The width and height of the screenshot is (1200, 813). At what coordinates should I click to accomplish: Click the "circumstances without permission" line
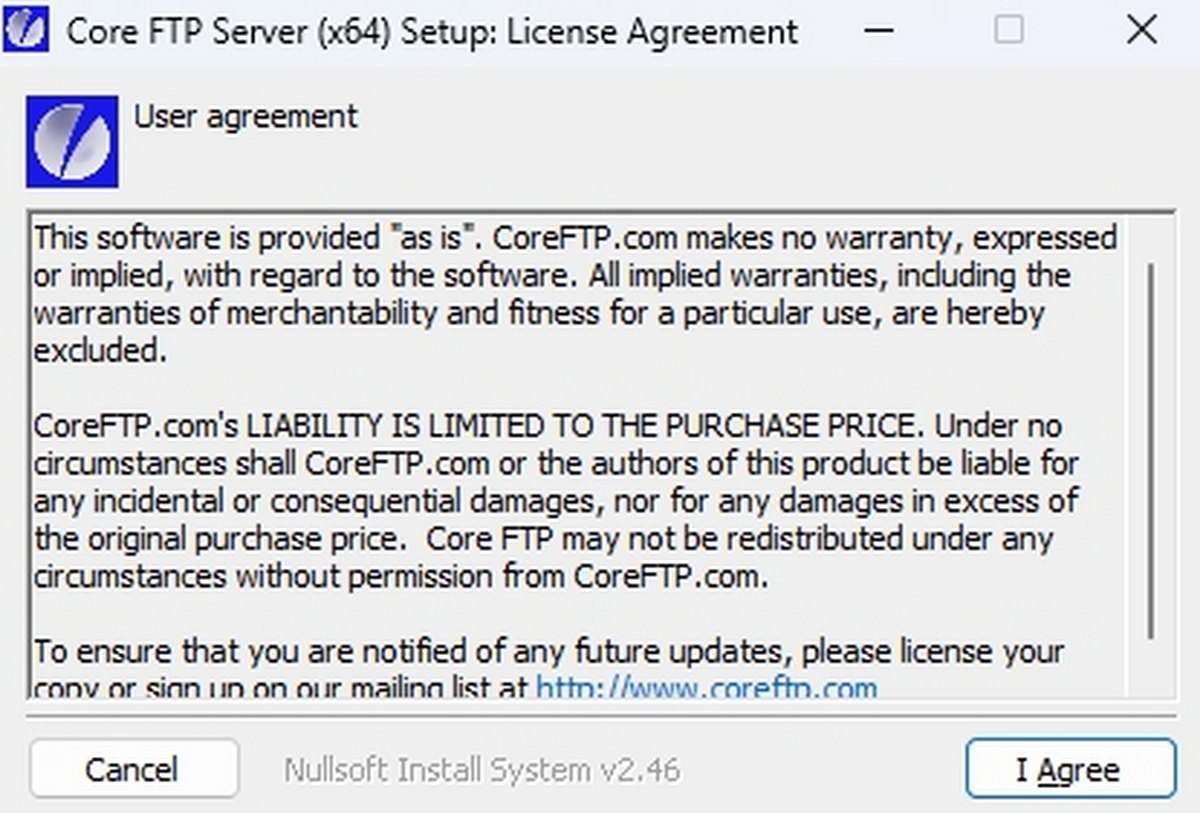click(400, 577)
